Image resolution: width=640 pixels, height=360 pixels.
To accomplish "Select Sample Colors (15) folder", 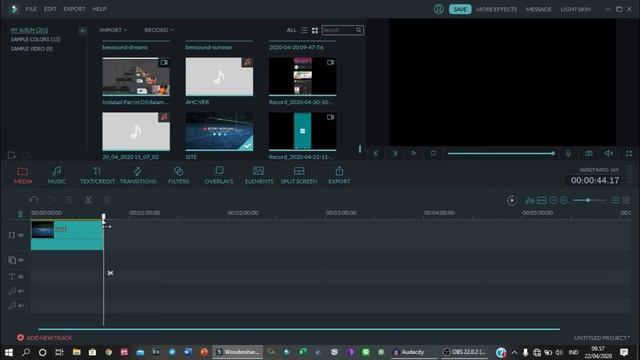I will pyautogui.click(x=36, y=40).
